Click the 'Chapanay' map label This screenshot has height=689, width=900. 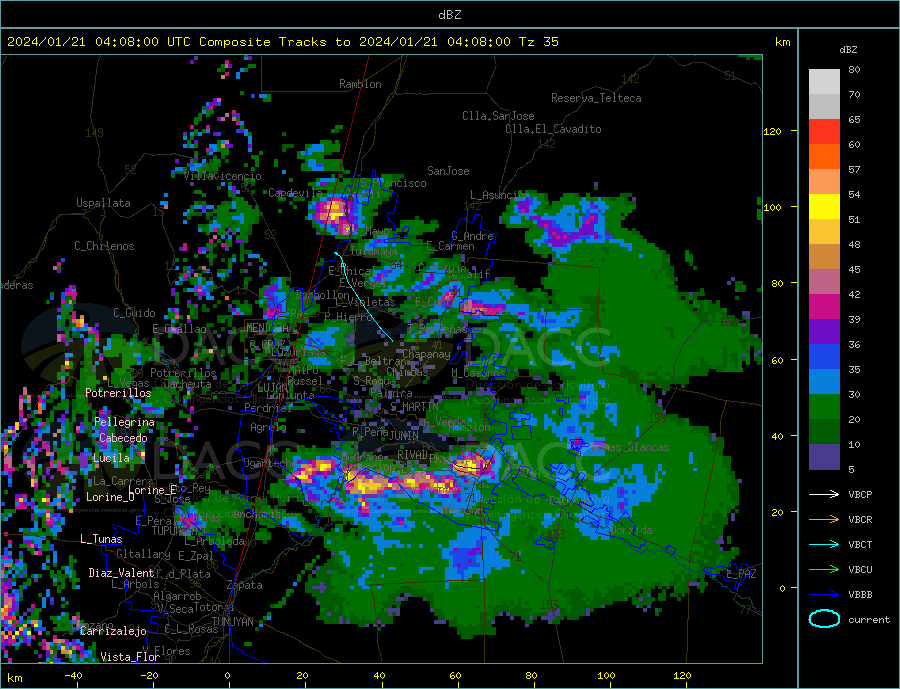pos(426,354)
